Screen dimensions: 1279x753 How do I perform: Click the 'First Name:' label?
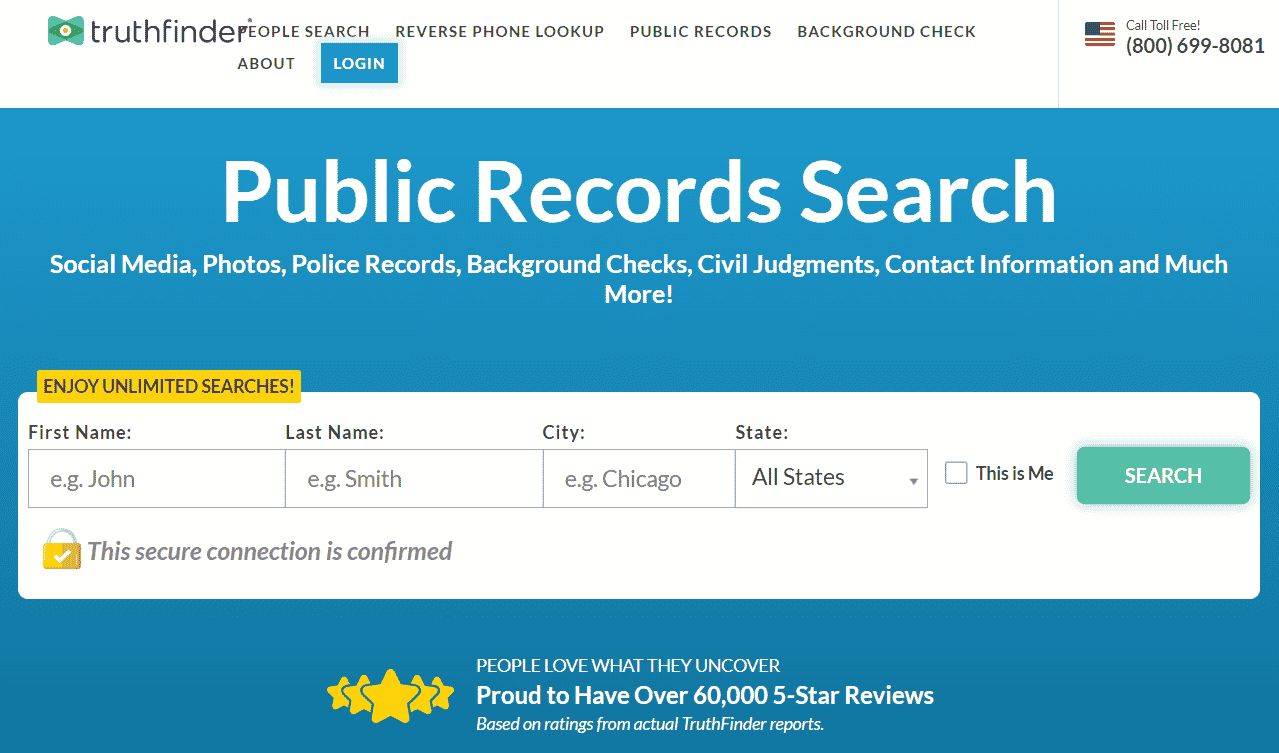(x=80, y=432)
